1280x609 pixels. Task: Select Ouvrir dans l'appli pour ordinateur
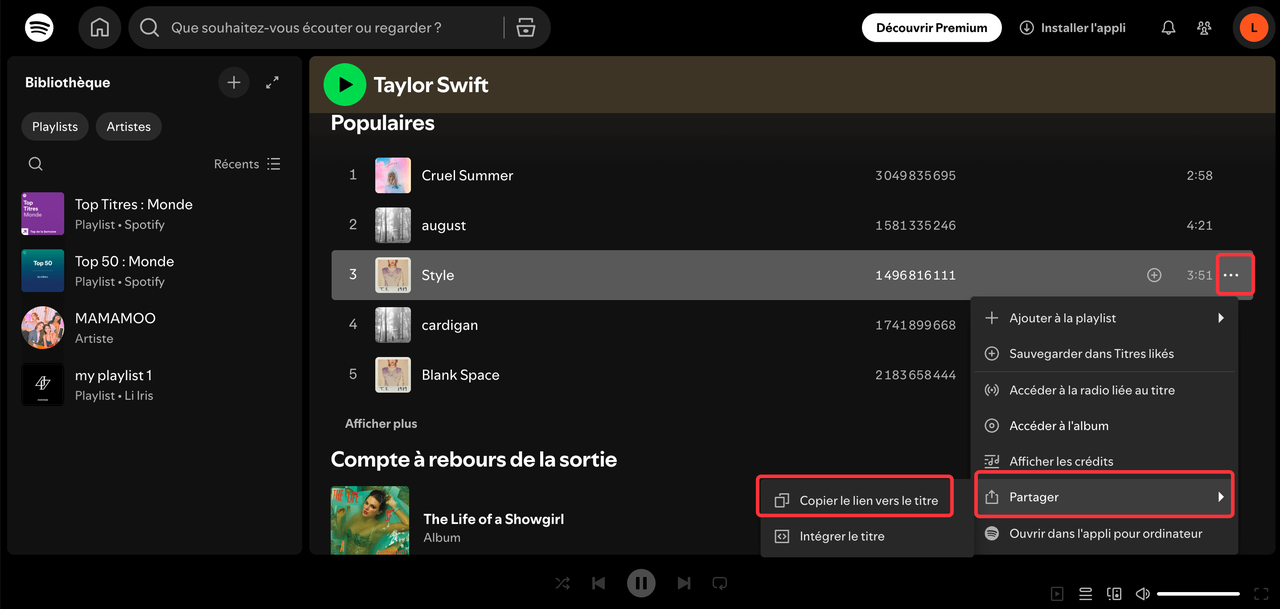[1105, 533]
